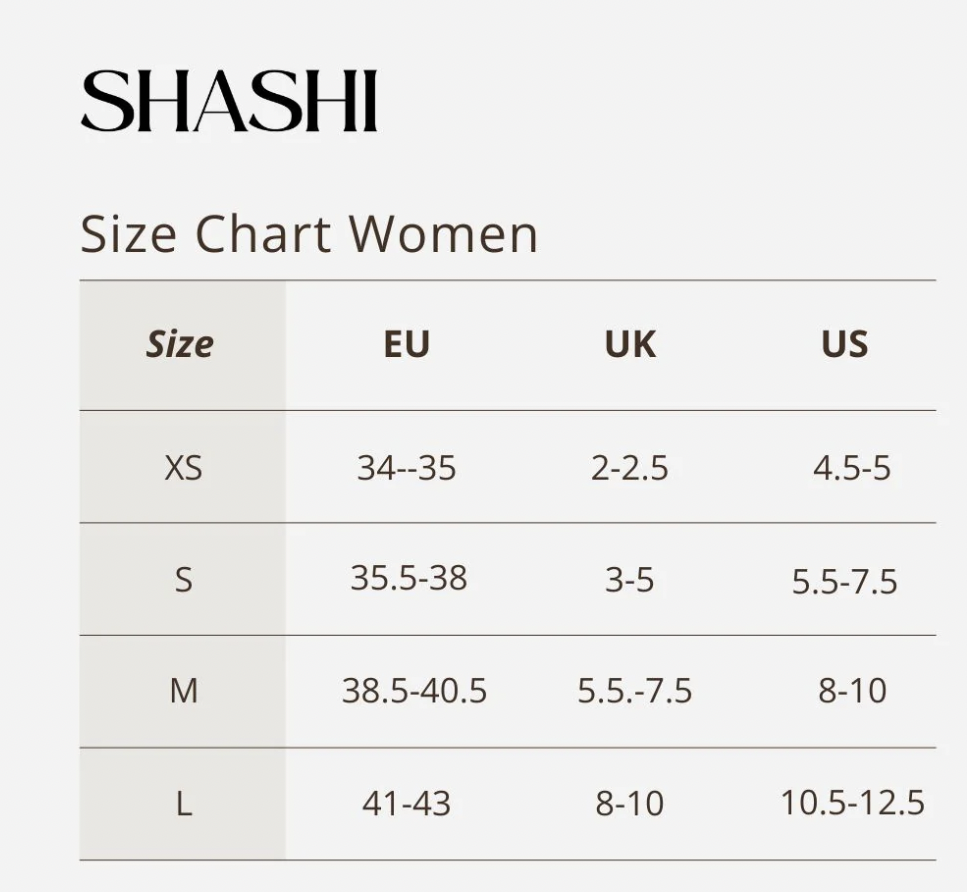Select the Size Chart Women heading

[x=309, y=234]
